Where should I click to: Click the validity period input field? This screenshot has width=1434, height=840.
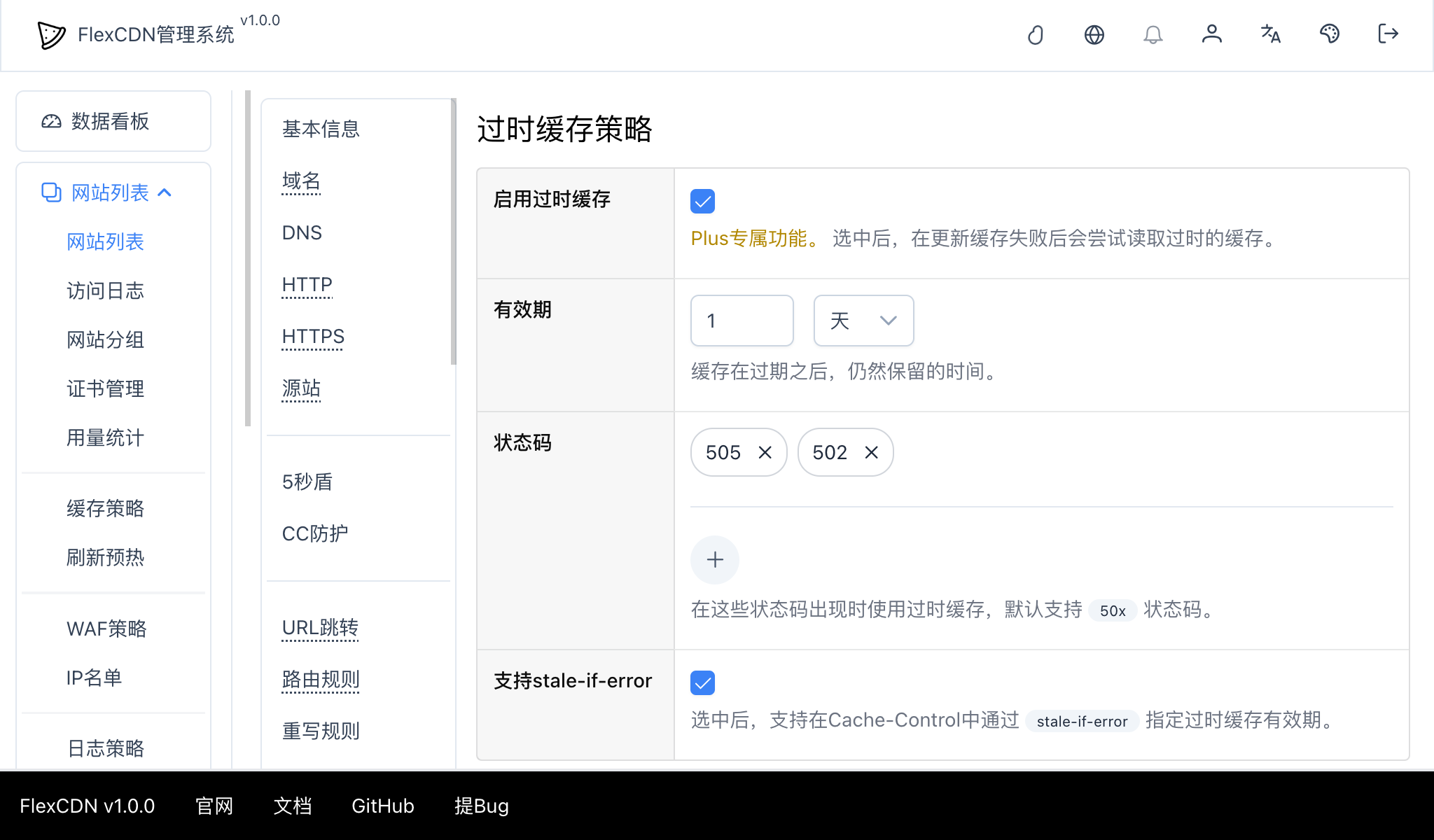742,321
